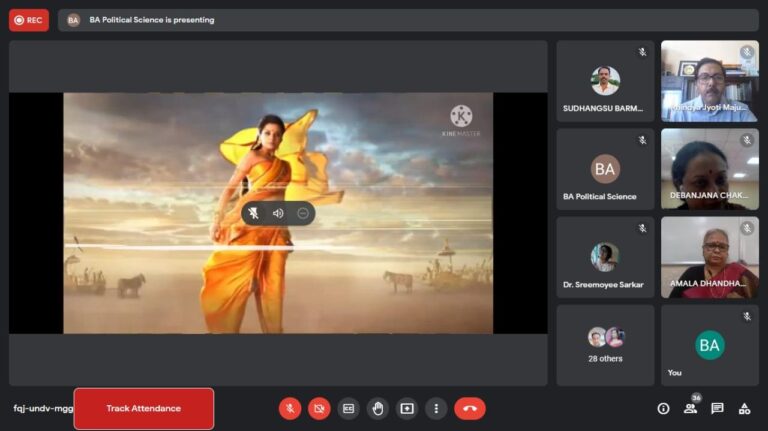
Task: Hang up with the red leave-call button
Action: (469, 408)
